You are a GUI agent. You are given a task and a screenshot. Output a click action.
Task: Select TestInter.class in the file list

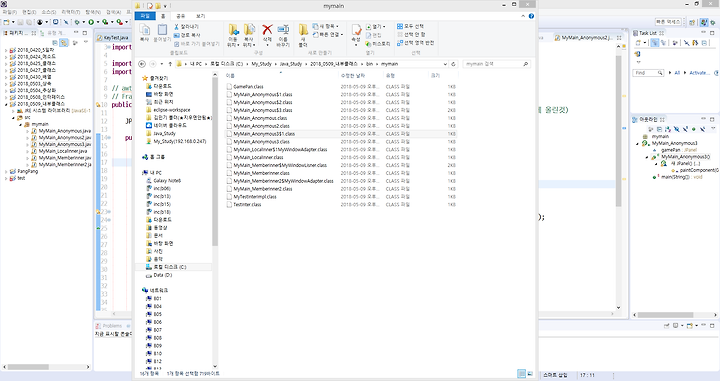pyautogui.click(x=247, y=205)
